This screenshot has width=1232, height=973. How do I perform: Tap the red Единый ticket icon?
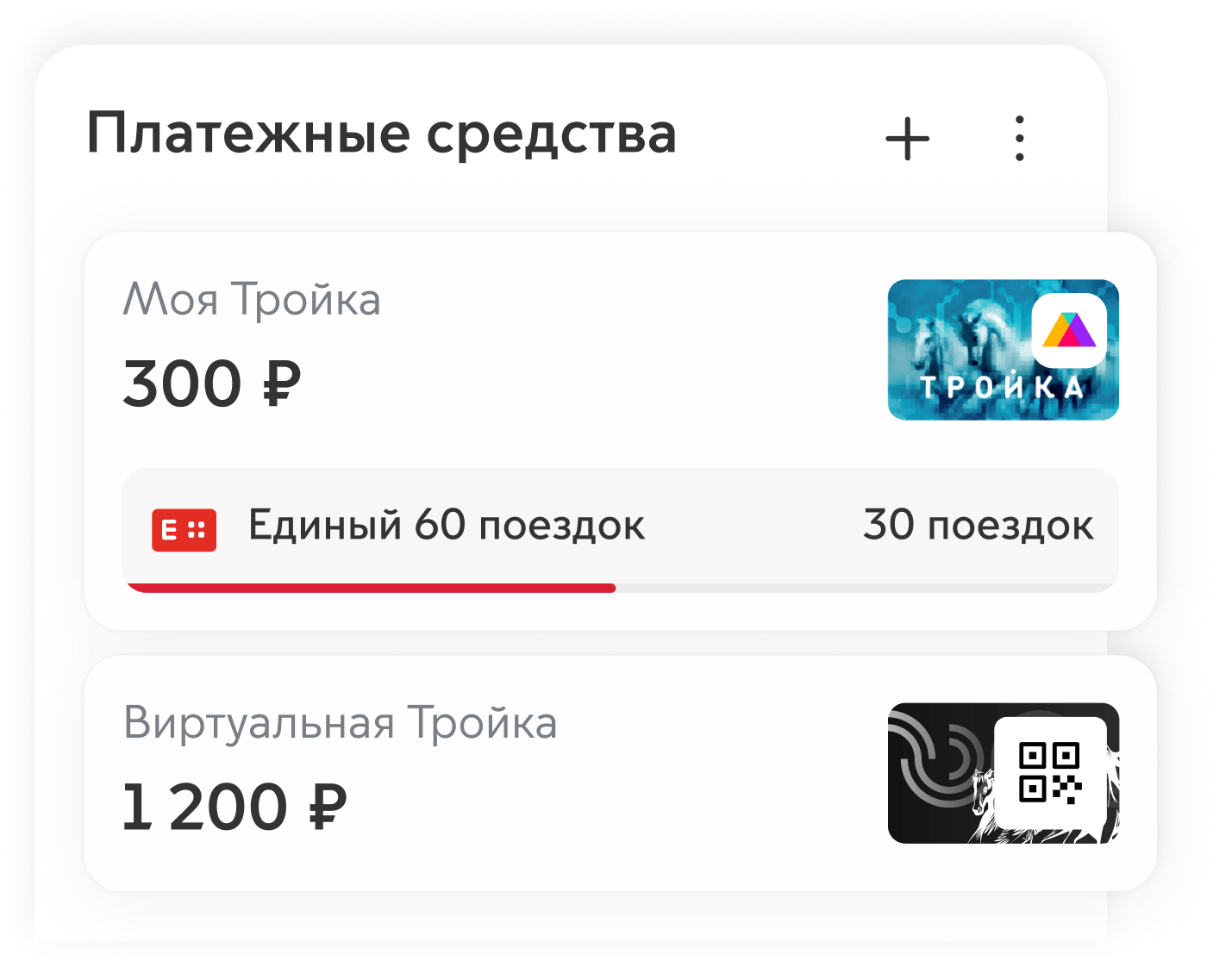(x=184, y=529)
